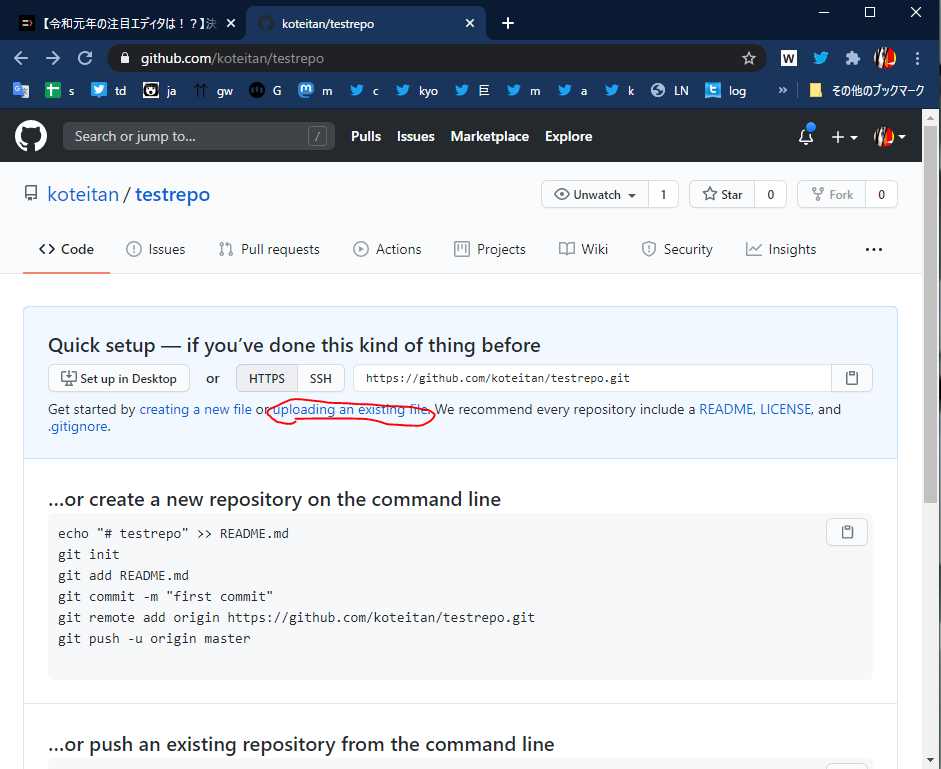This screenshot has width=941, height=769.
Task: Select the SSH protocol toggle
Action: click(x=320, y=378)
